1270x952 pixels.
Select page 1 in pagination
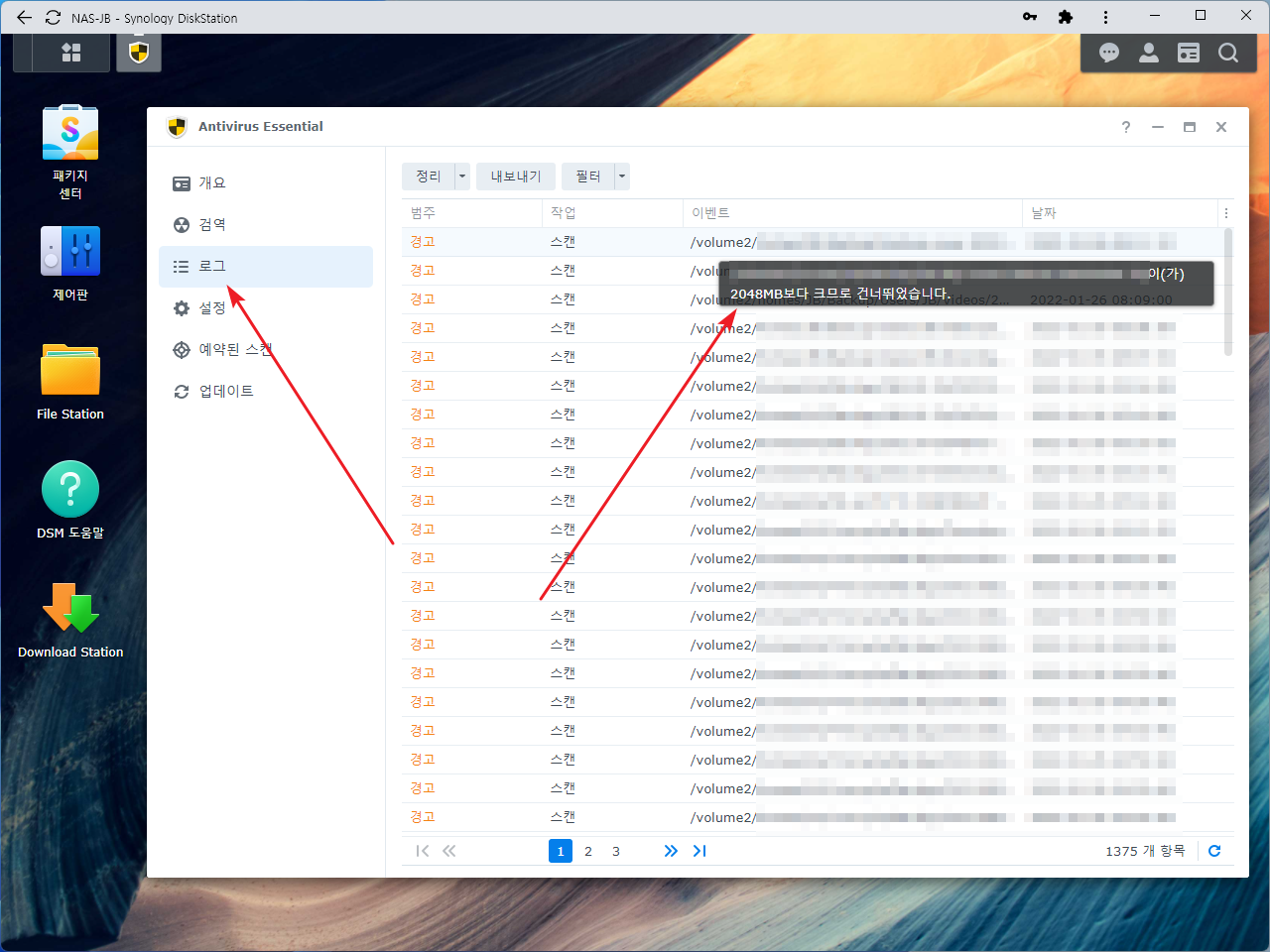[x=561, y=851]
